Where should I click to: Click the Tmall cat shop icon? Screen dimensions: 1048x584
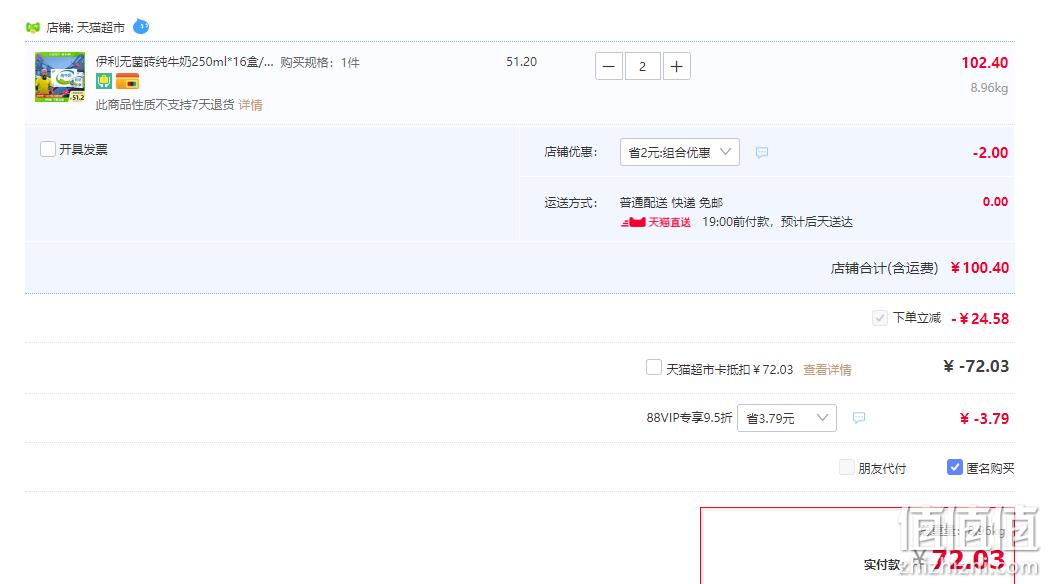pos(33,27)
